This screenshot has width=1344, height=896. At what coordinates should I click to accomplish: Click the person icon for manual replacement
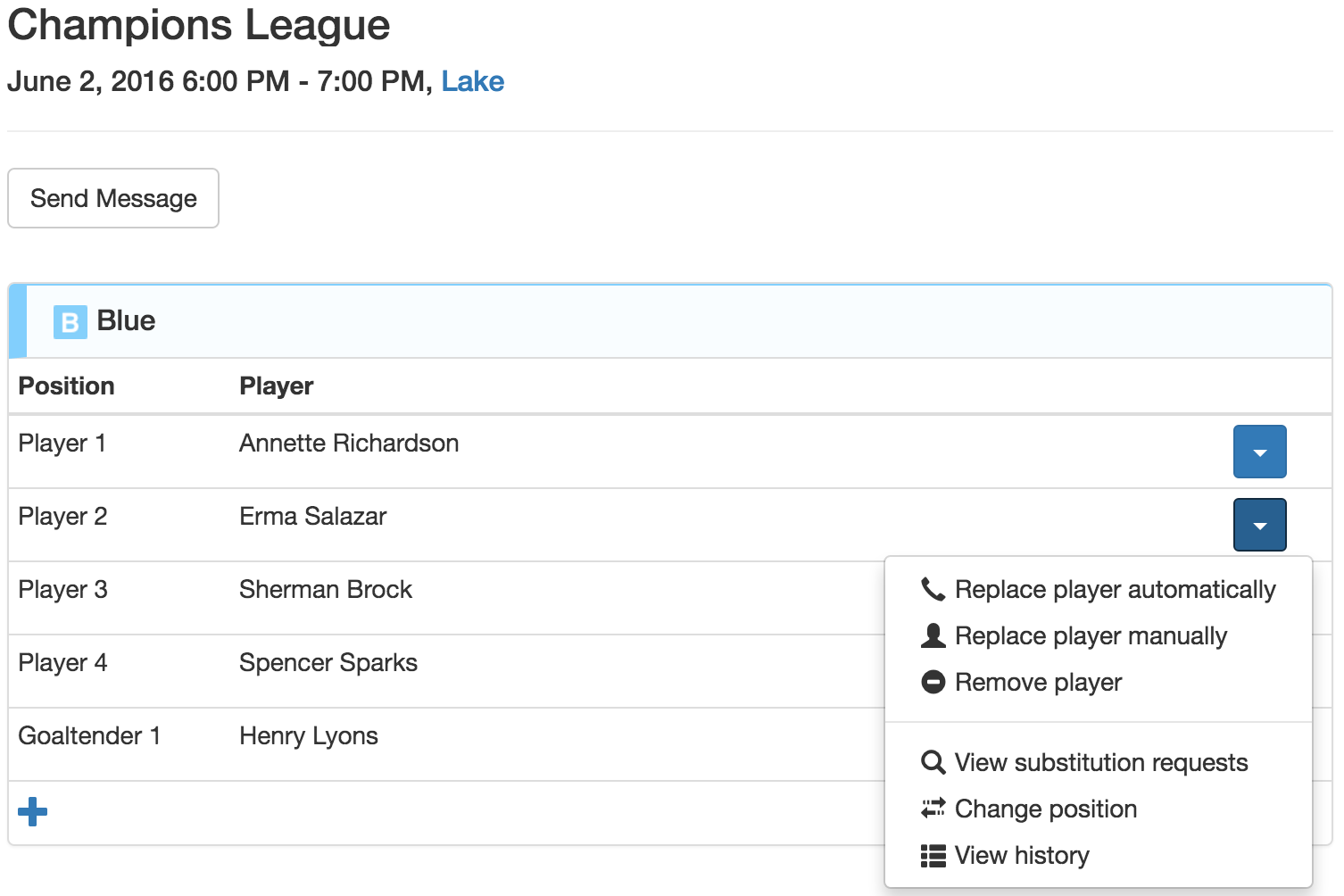933,635
